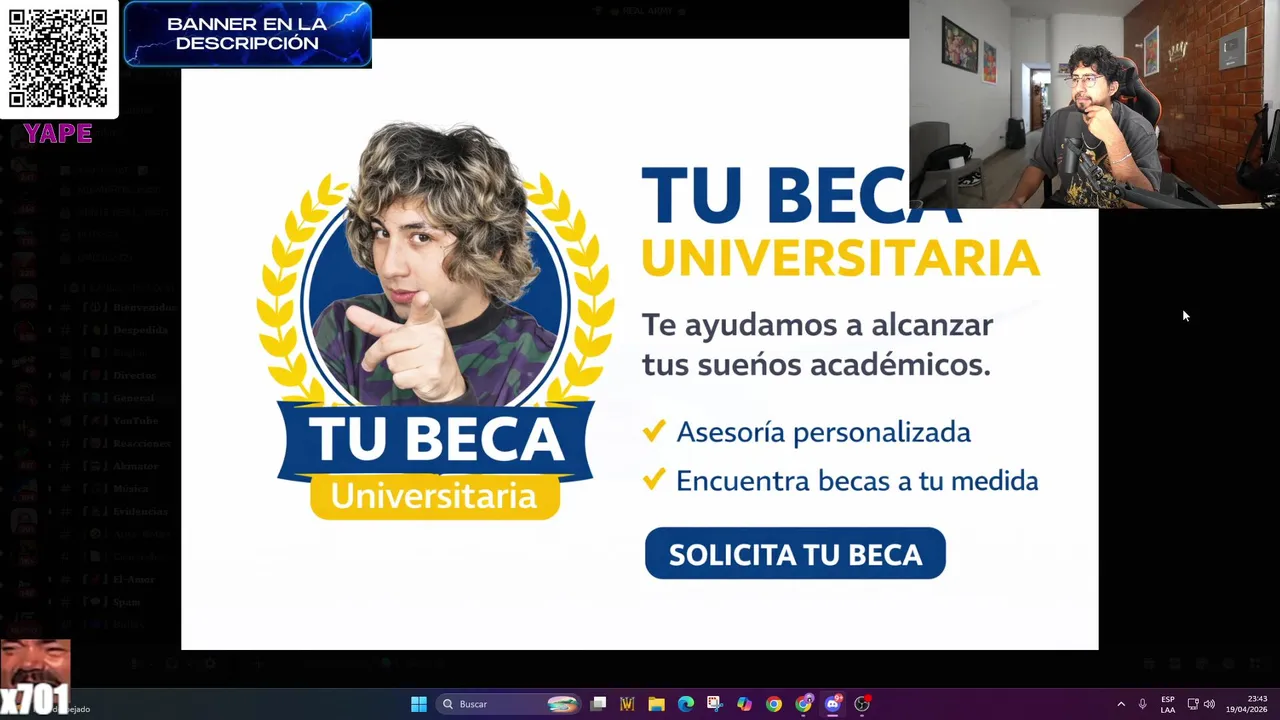
Task: Open Task View from the taskbar
Action: point(598,704)
